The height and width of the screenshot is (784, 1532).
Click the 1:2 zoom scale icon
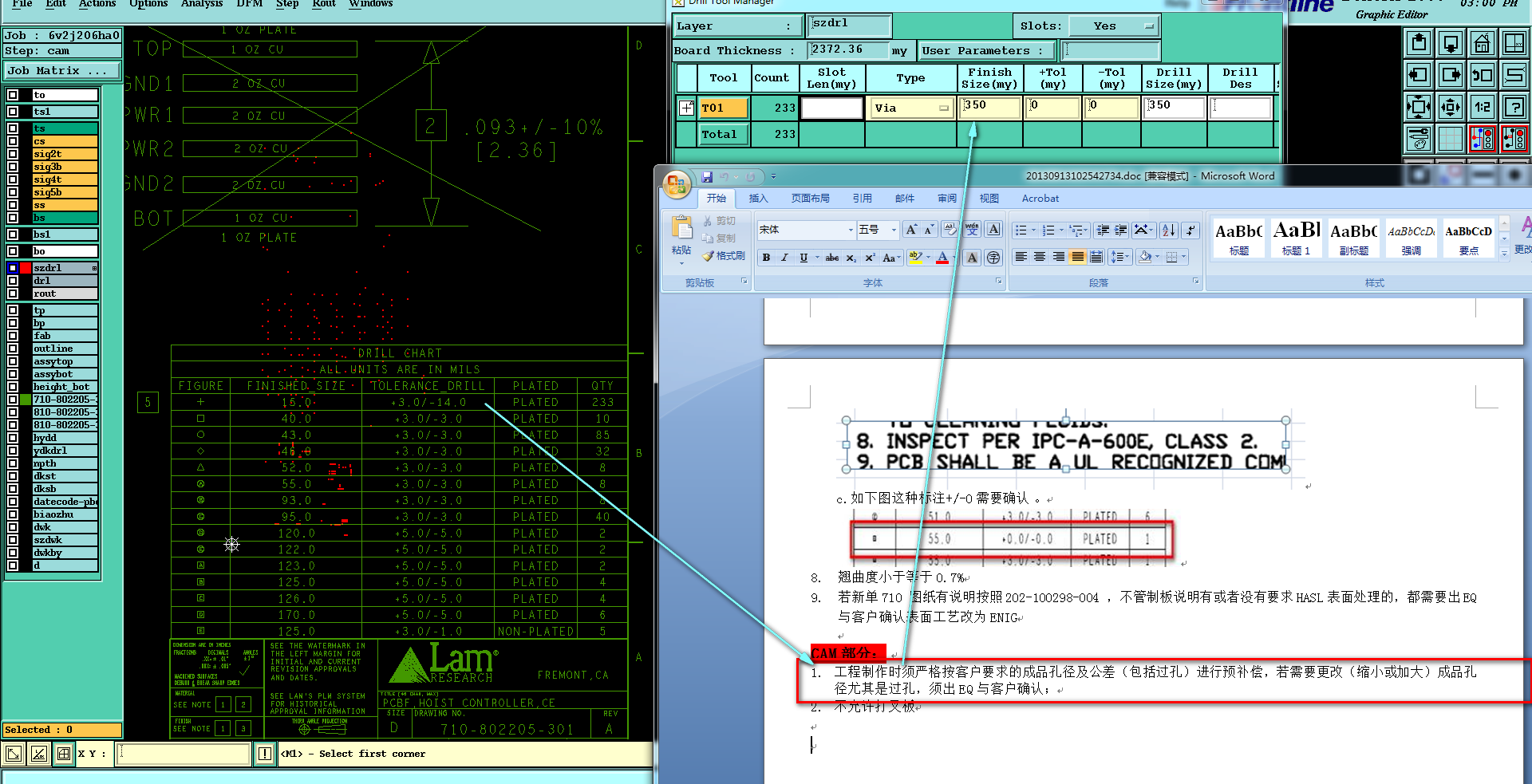(x=1482, y=107)
